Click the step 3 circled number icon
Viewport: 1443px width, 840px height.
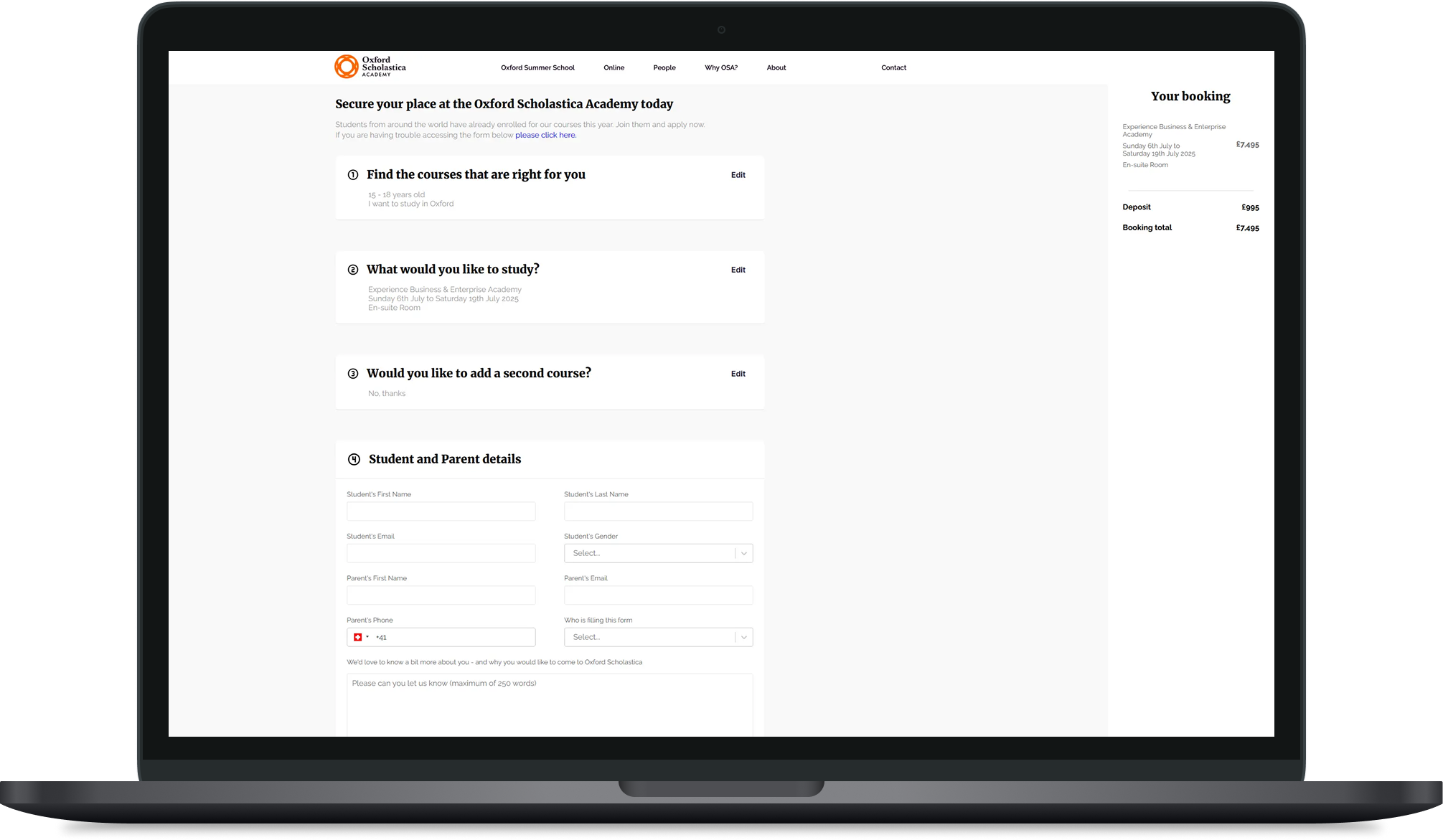pyautogui.click(x=353, y=374)
